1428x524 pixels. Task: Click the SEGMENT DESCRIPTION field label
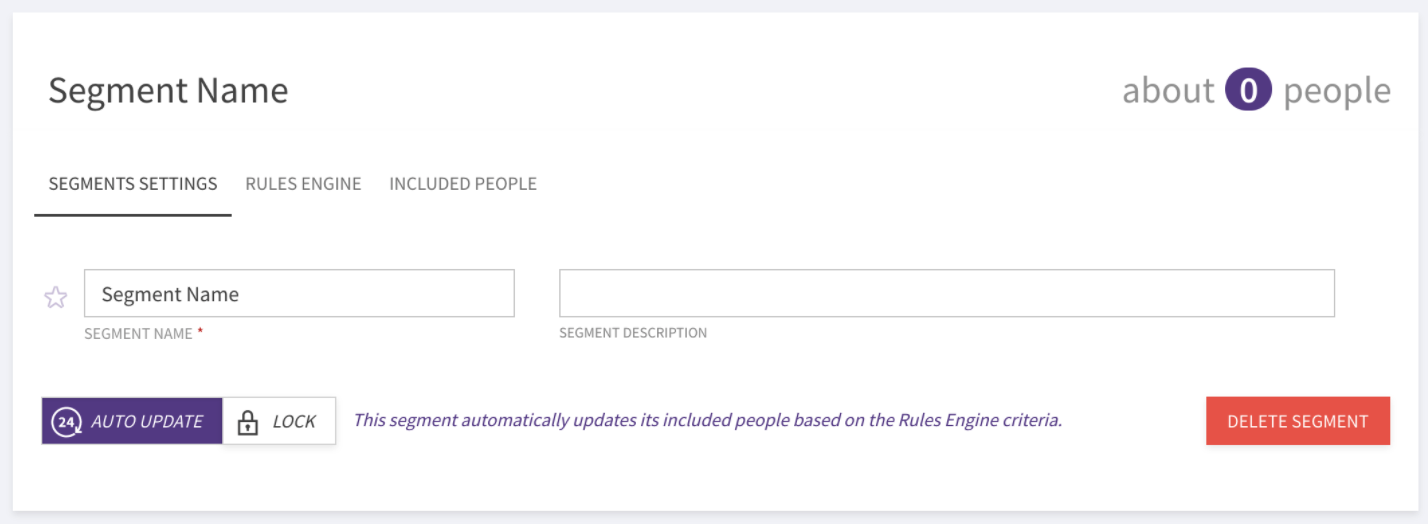pos(633,333)
